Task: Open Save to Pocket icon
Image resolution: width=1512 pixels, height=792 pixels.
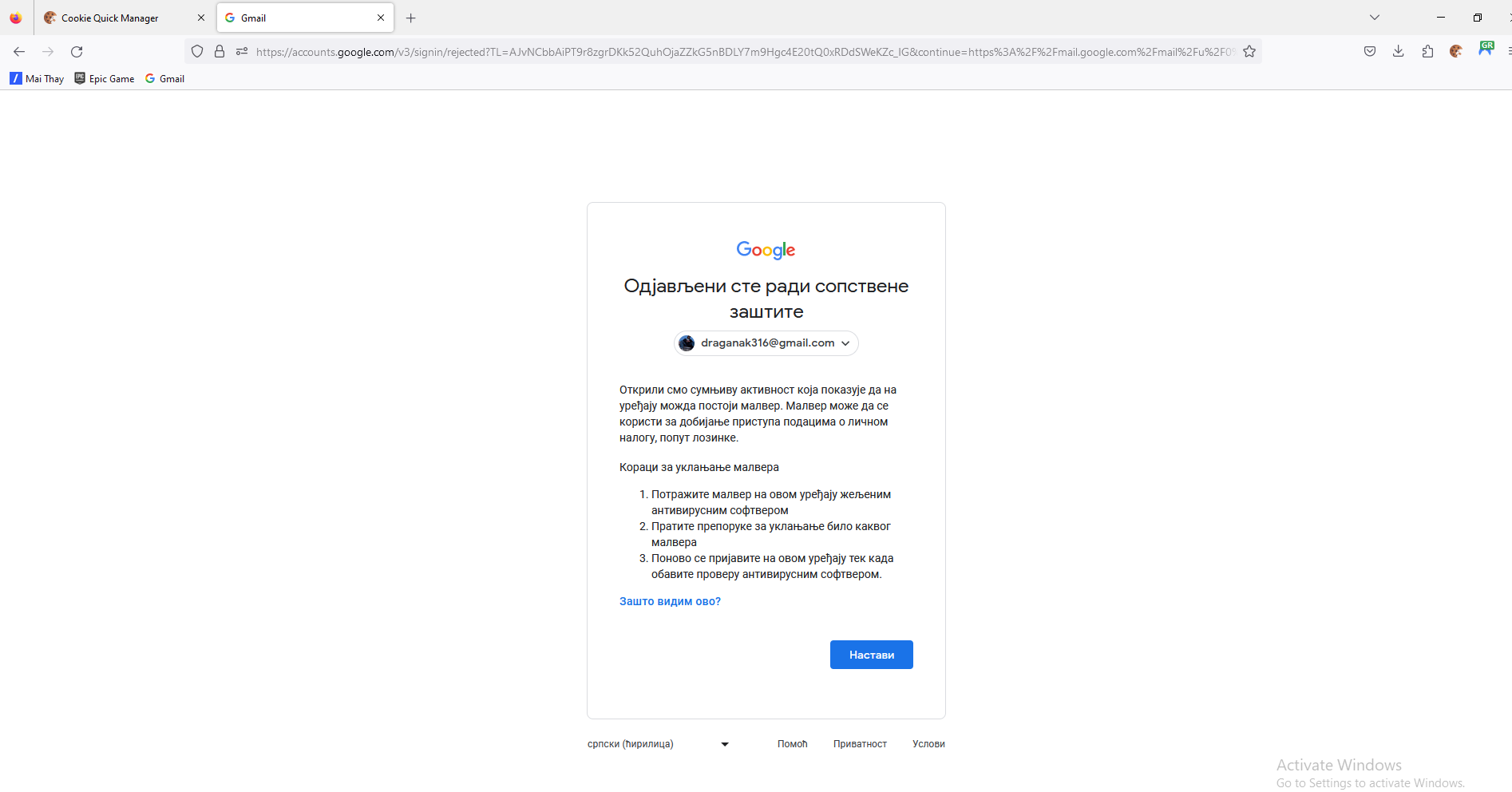Action: pyautogui.click(x=1370, y=52)
